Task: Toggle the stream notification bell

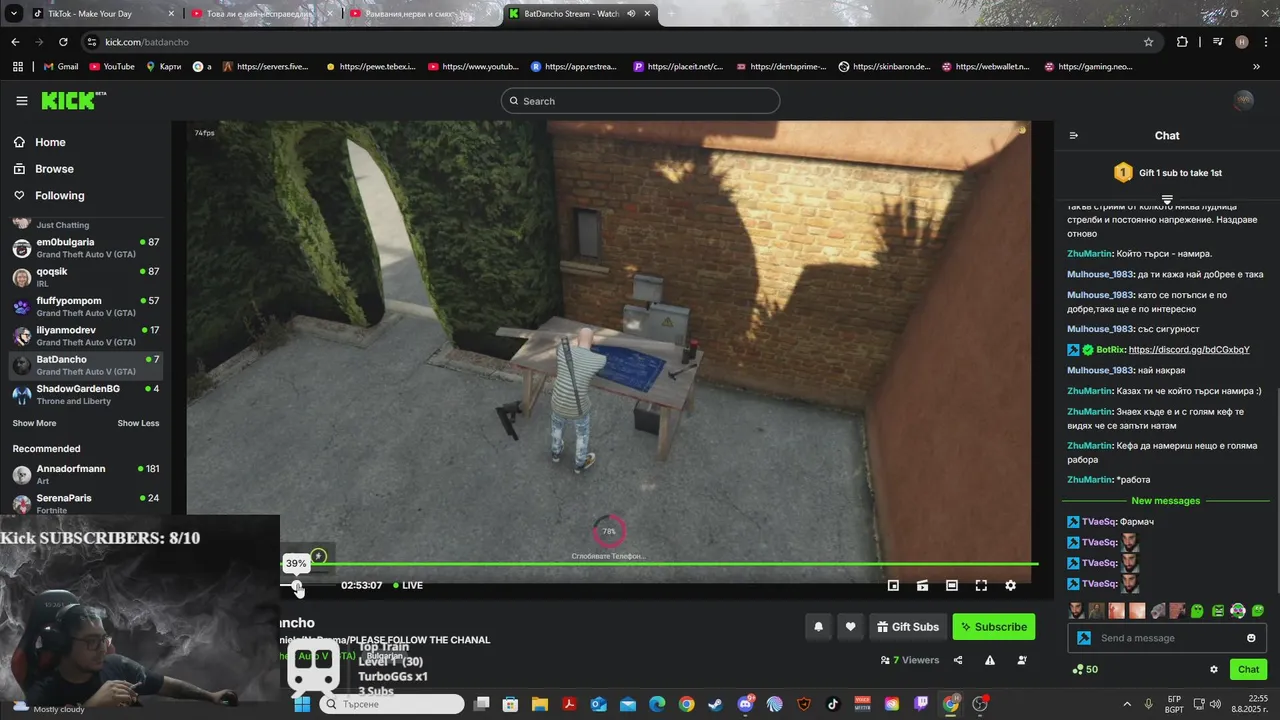Action: click(x=818, y=627)
